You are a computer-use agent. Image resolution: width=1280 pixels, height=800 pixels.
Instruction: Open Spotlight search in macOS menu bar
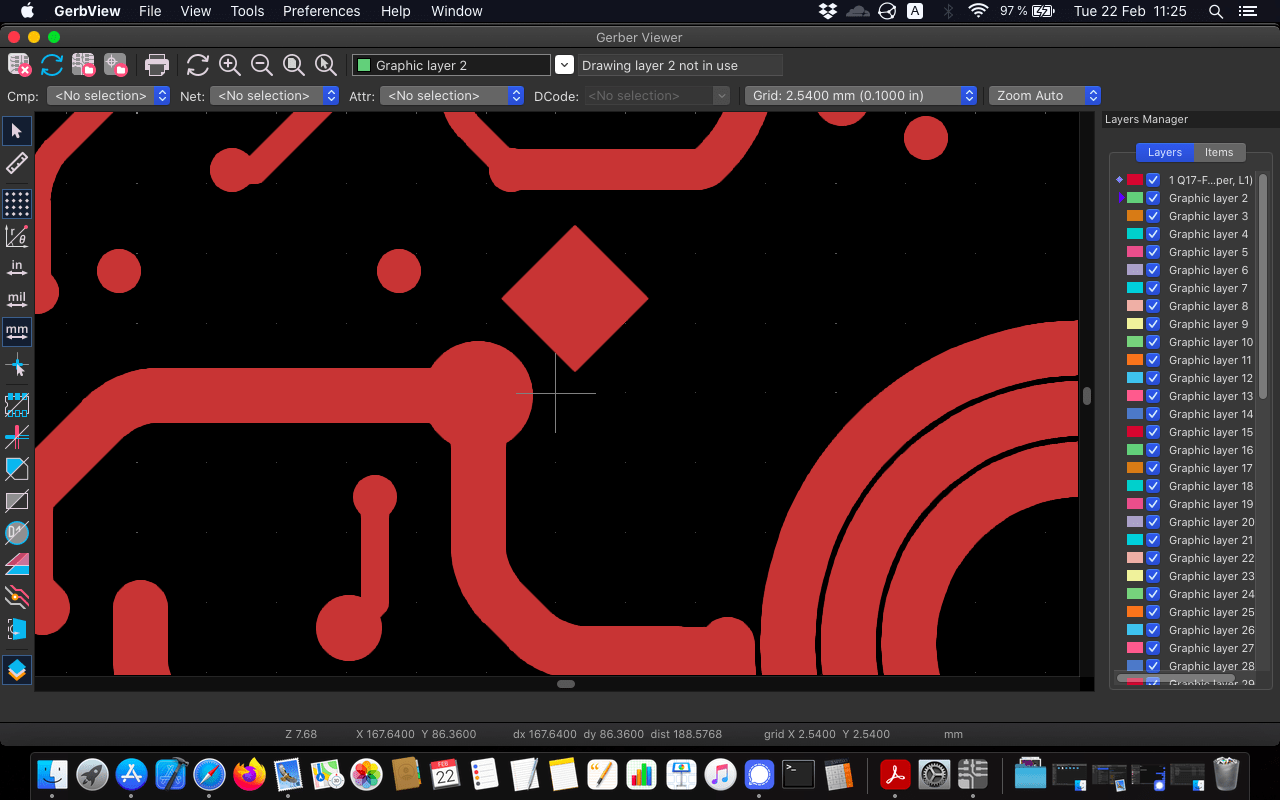coord(1216,11)
